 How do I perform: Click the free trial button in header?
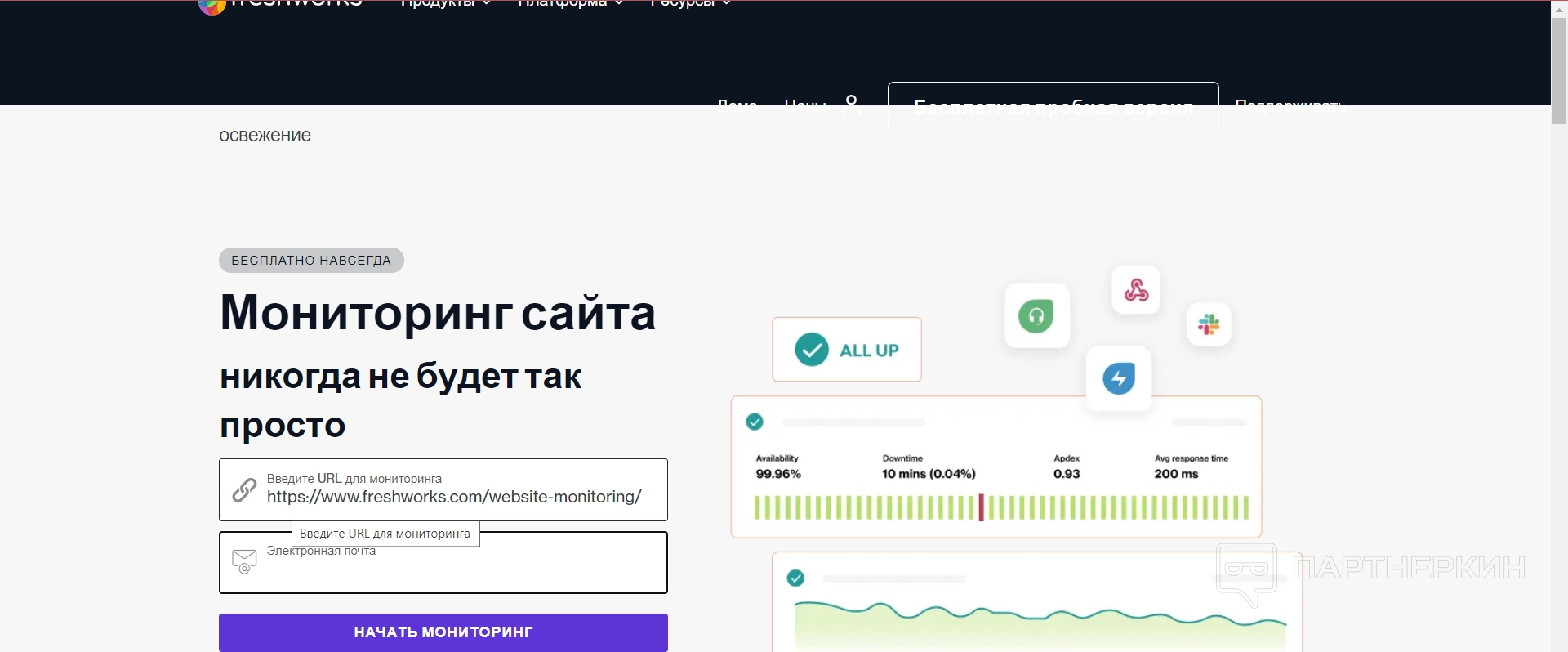click(1053, 106)
